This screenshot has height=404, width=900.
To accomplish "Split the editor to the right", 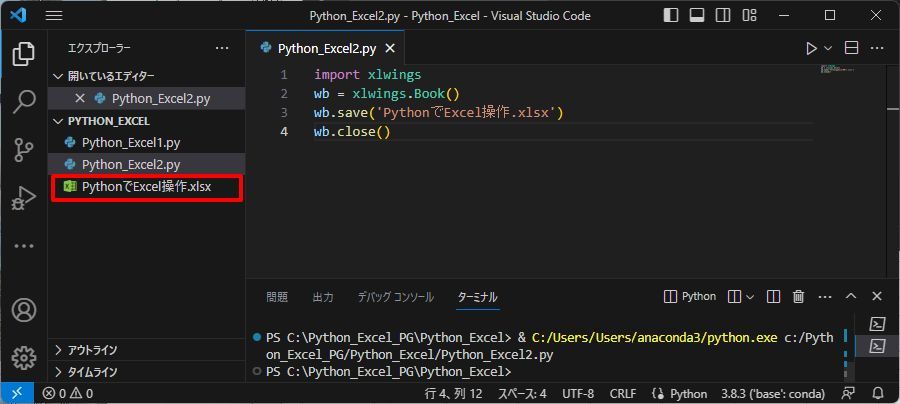I will tap(852, 48).
